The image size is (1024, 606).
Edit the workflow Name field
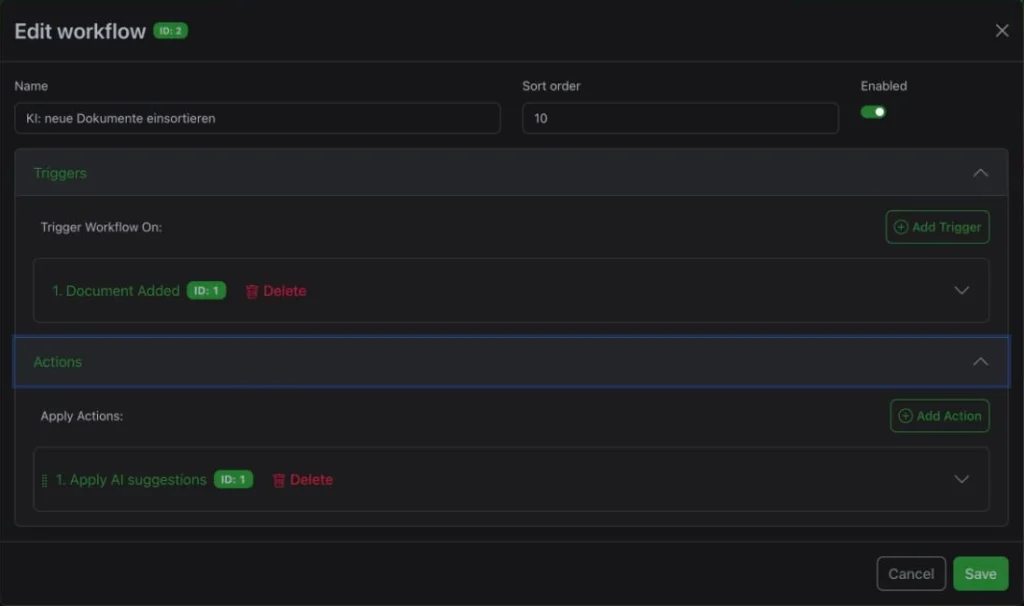tap(257, 118)
